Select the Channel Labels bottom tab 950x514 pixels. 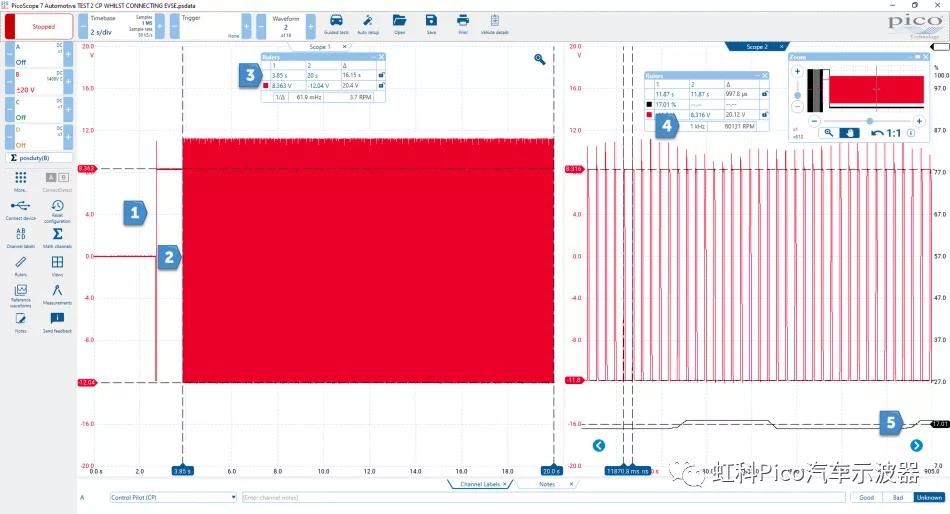[x=480, y=484]
